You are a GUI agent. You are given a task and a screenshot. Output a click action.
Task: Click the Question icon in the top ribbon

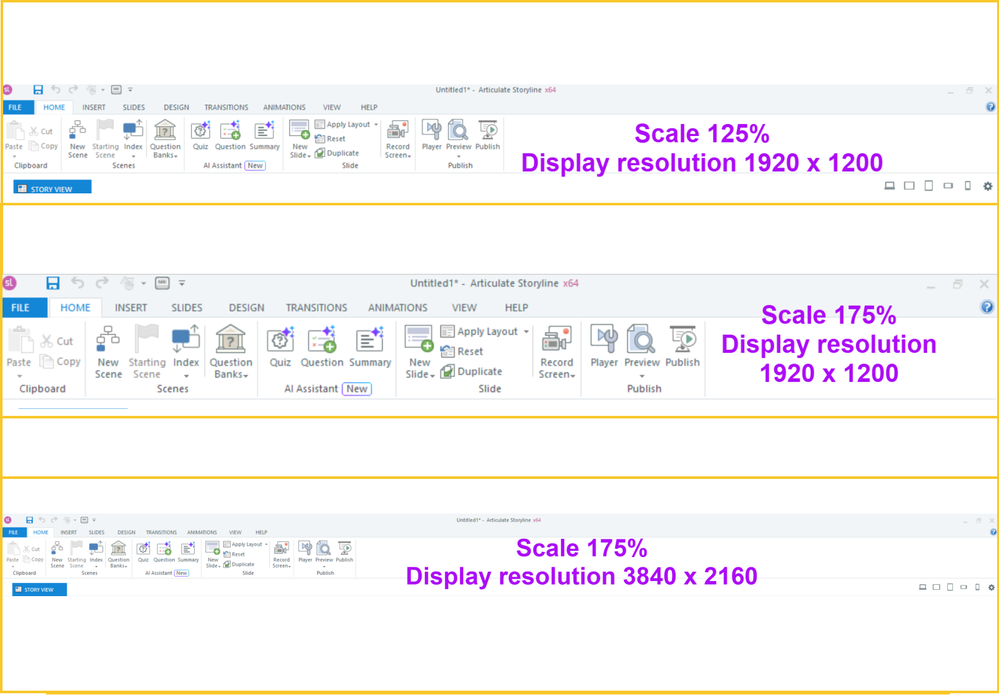pyautogui.click(x=230, y=131)
